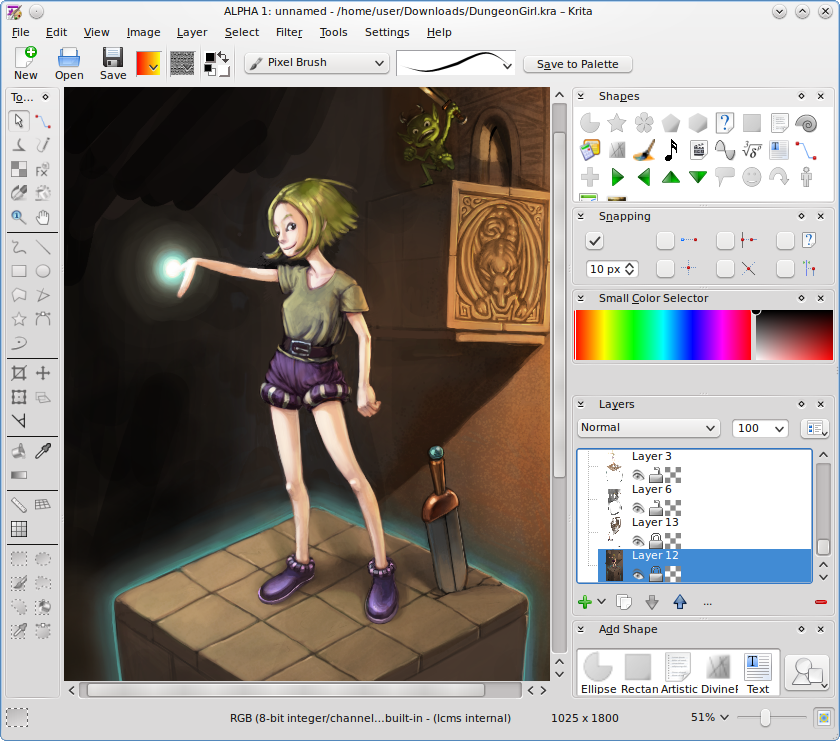
Task: Move layer up with blue arrow
Action: point(680,602)
